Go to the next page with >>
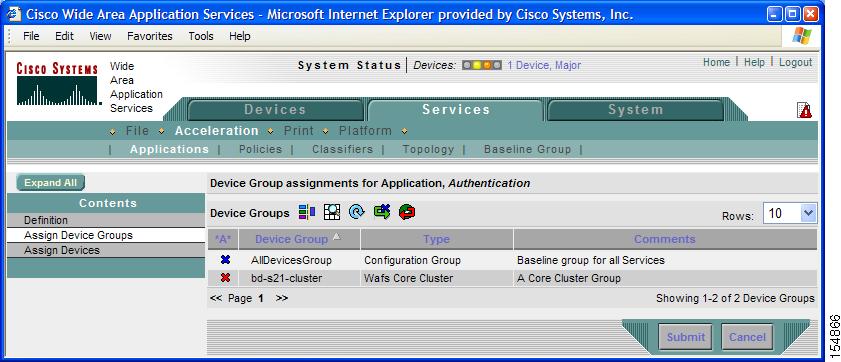The width and height of the screenshot is (841, 362). click(282, 298)
